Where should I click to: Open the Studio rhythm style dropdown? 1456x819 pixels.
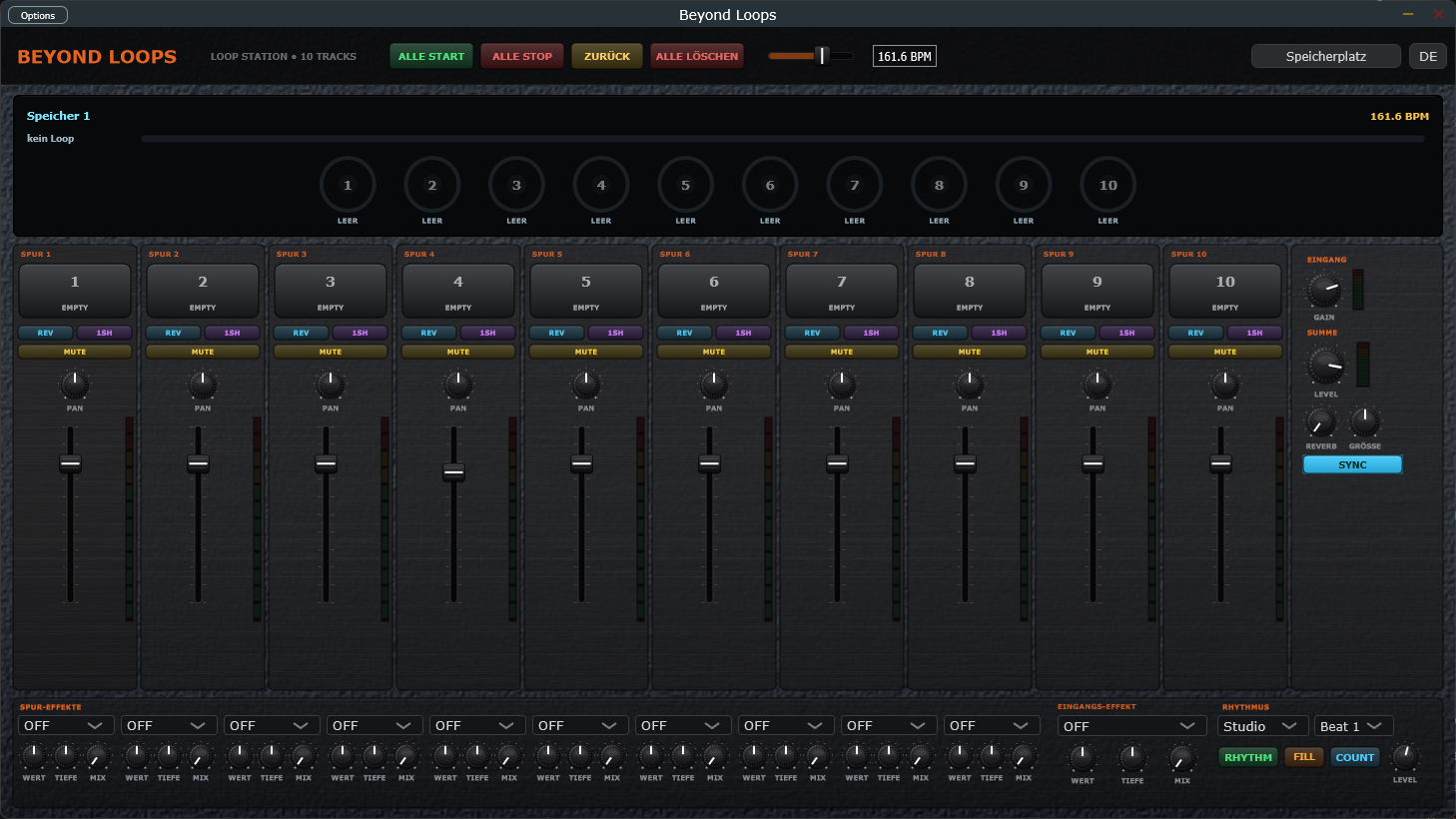pyautogui.click(x=1262, y=726)
